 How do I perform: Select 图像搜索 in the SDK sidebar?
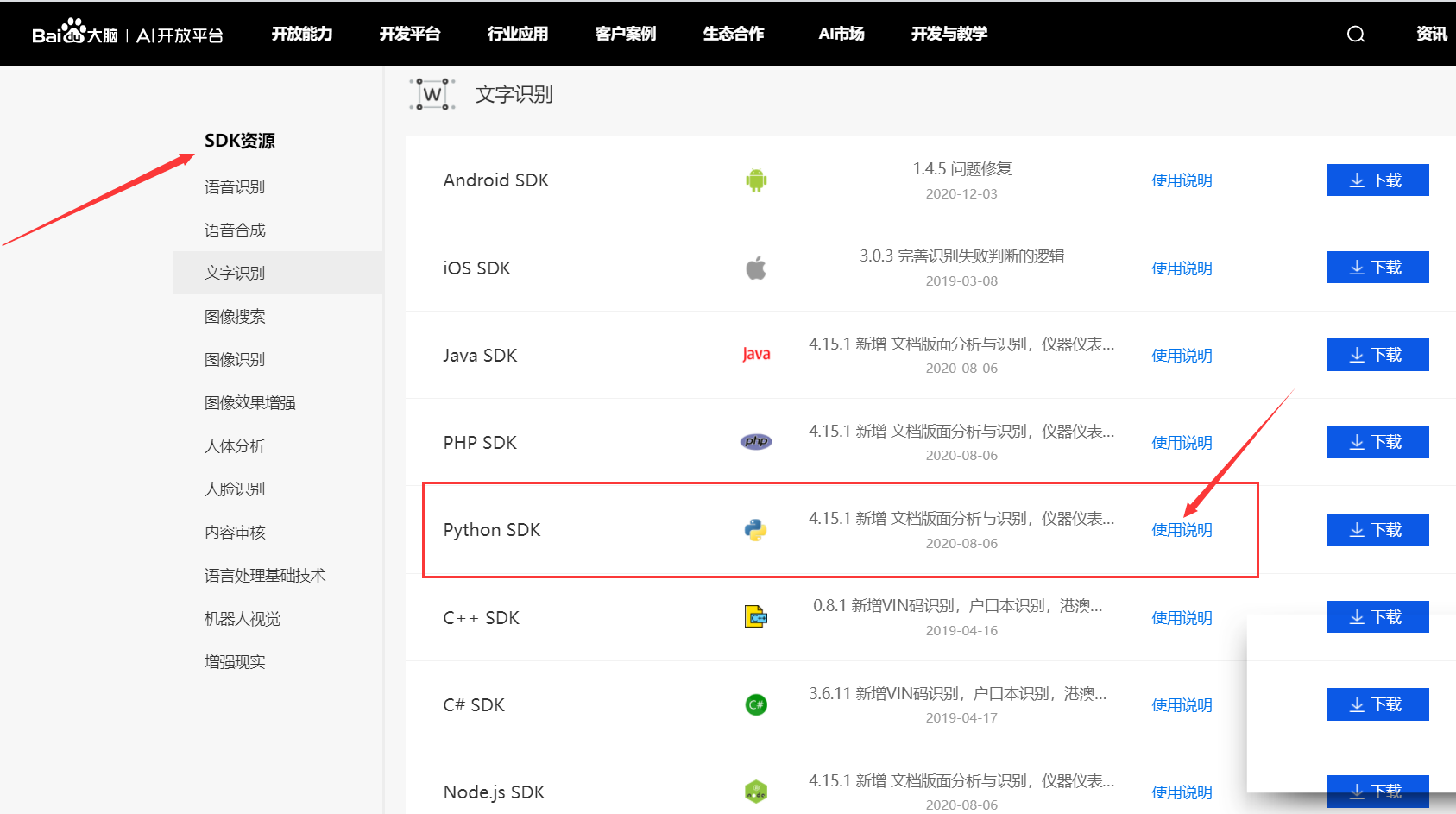pyautogui.click(x=235, y=316)
